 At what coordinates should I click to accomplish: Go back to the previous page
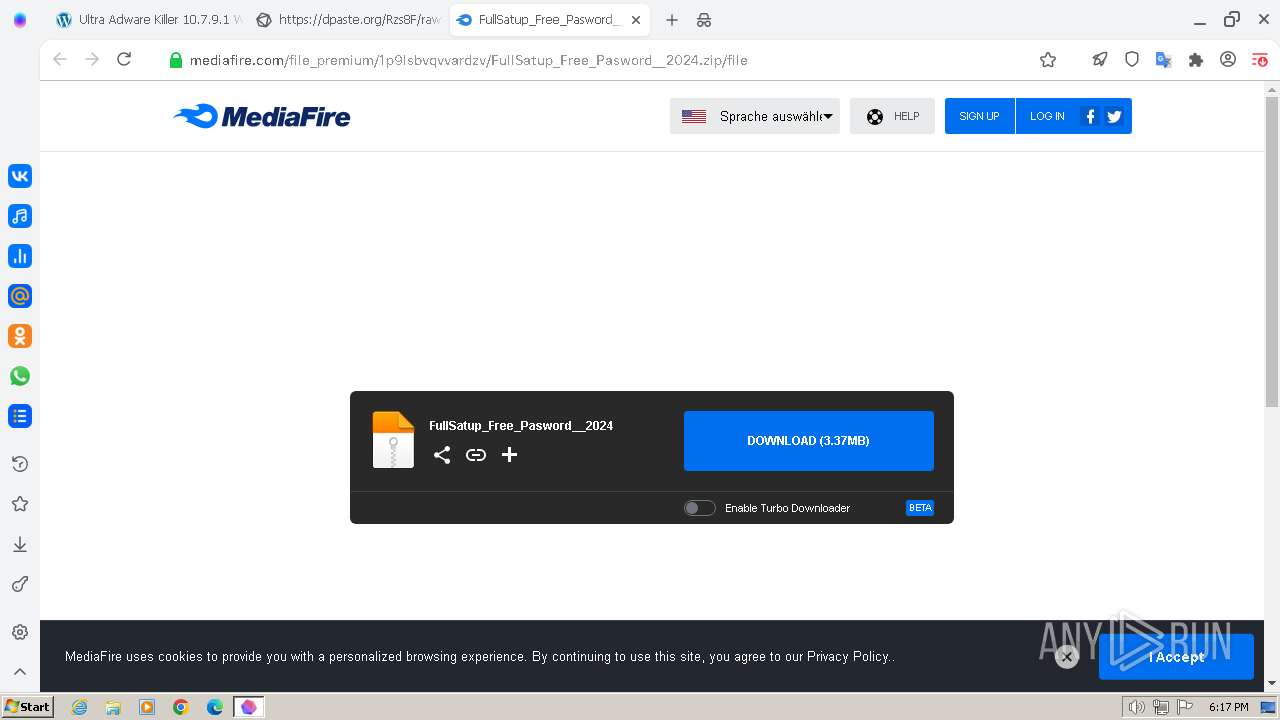tap(59, 60)
